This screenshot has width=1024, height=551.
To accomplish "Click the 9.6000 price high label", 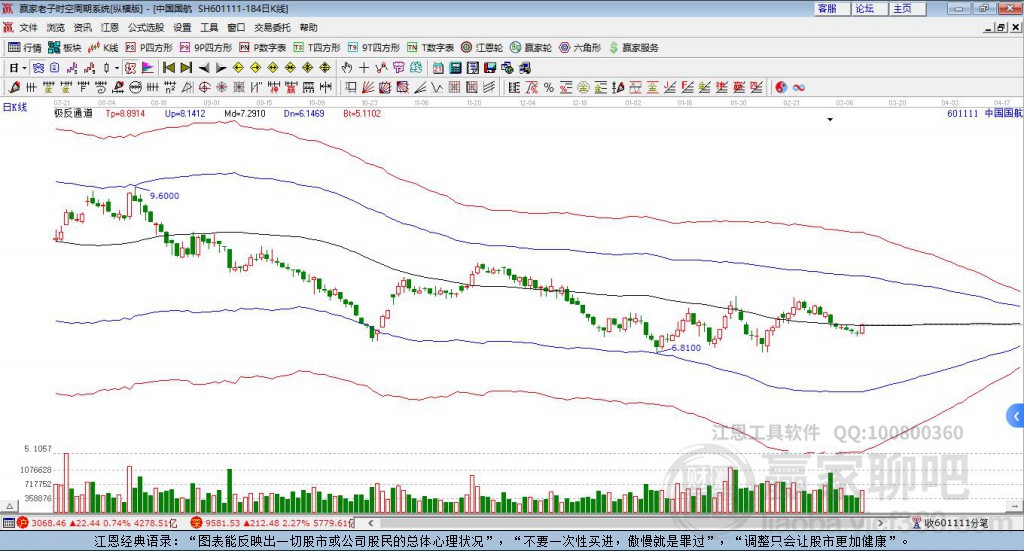I will point(164,196).
